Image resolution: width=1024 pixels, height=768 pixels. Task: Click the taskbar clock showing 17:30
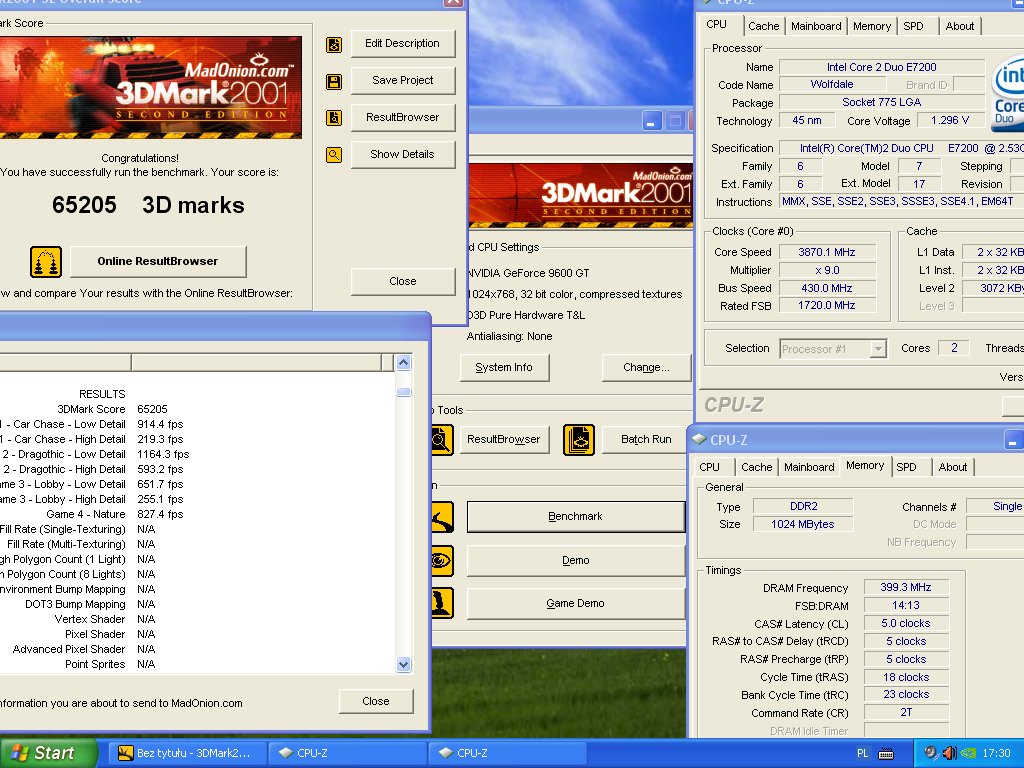click(997, 754)
